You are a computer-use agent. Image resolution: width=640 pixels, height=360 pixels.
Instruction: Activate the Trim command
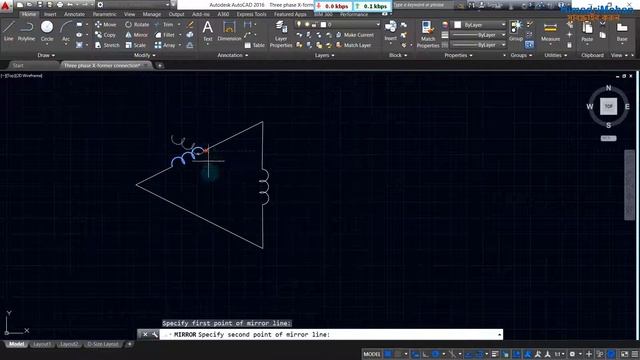(164, 24)
